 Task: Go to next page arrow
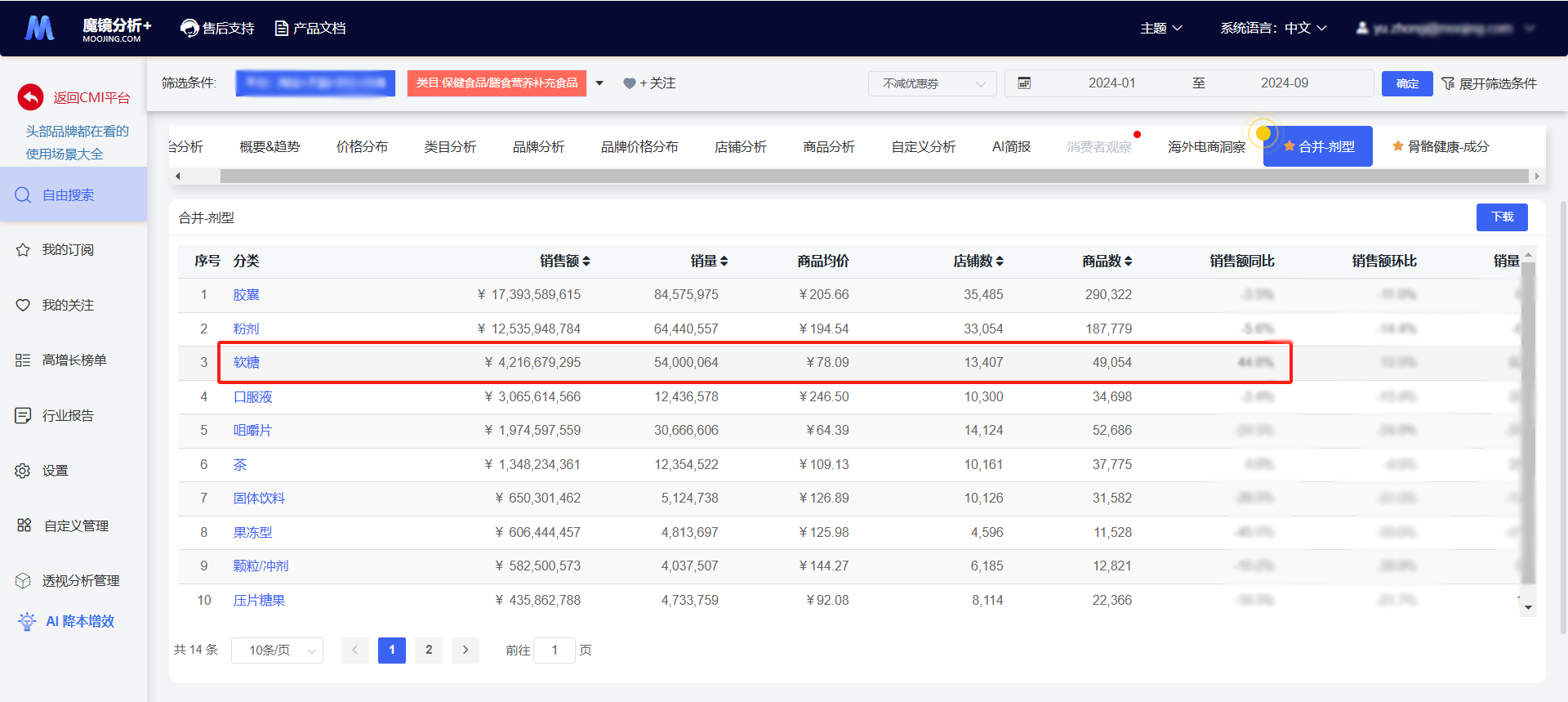coord(465,650)
